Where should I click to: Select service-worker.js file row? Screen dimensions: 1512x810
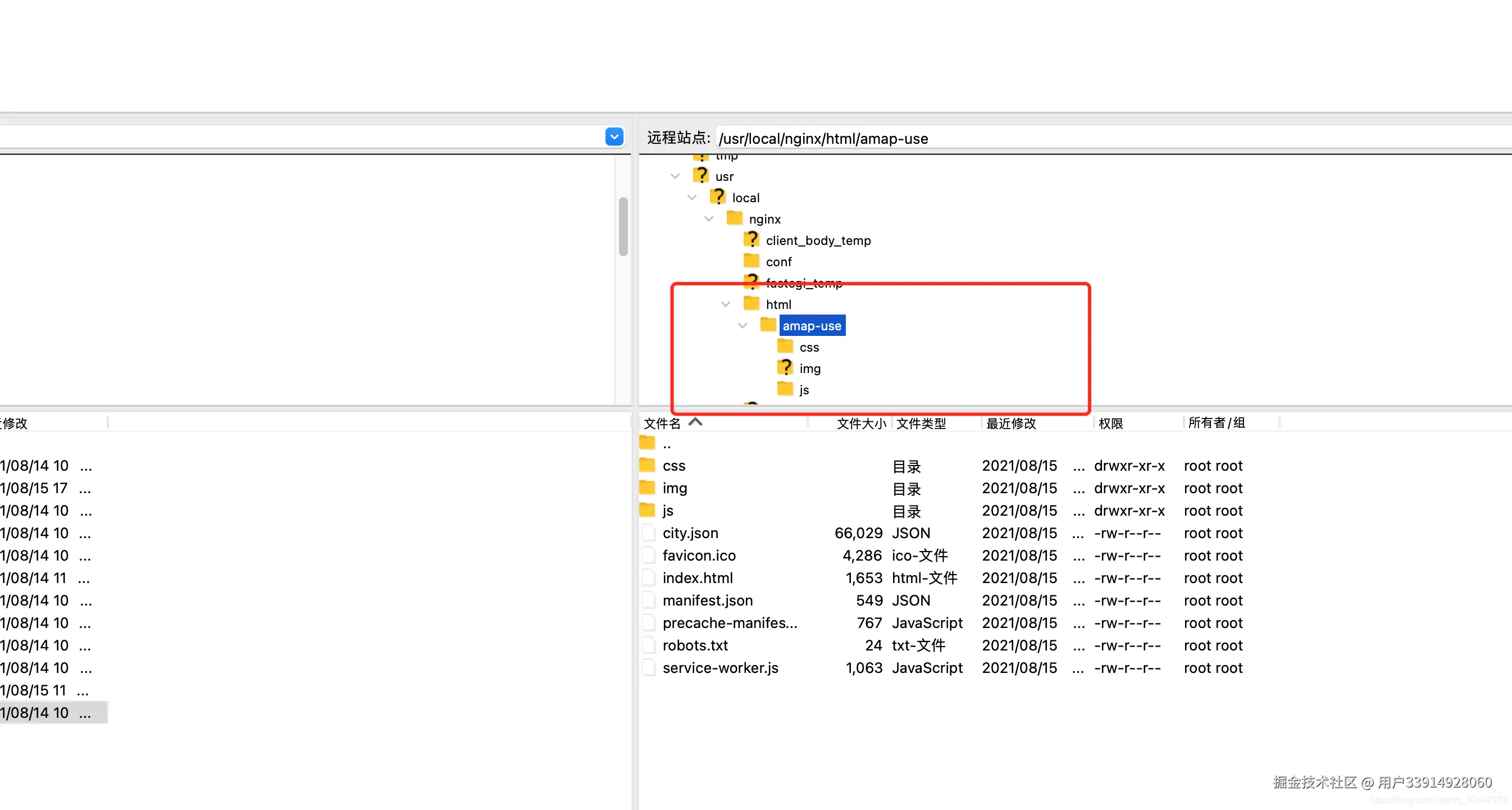(x=720, y=668)
